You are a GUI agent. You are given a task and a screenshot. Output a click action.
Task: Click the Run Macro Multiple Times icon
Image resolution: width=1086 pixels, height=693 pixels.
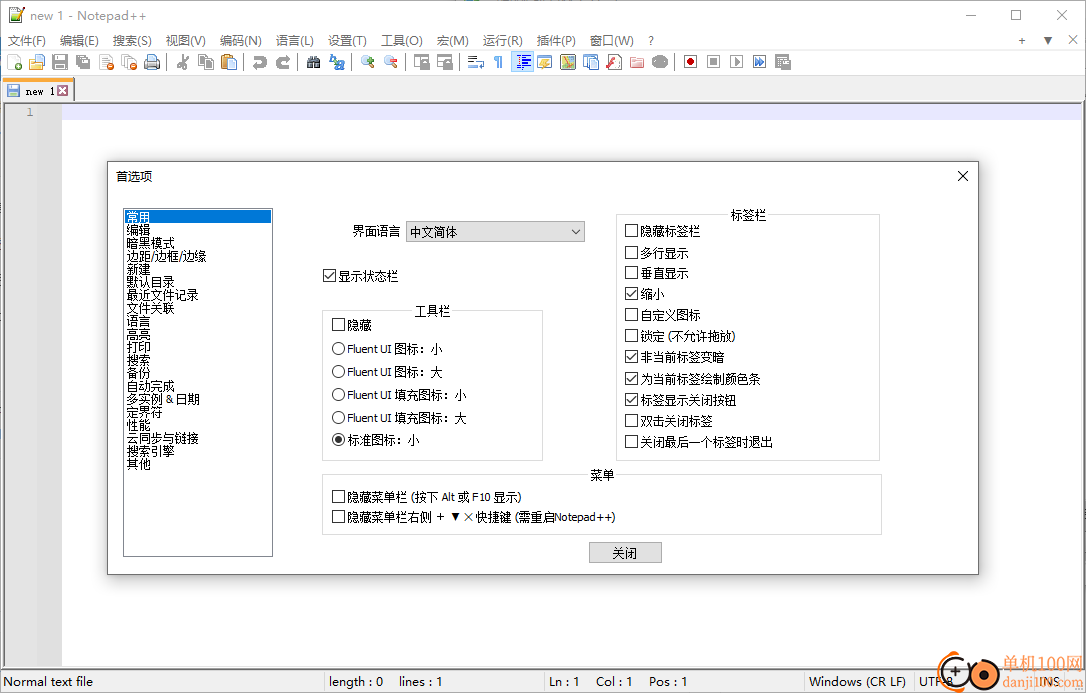click(x=760, y=62)
